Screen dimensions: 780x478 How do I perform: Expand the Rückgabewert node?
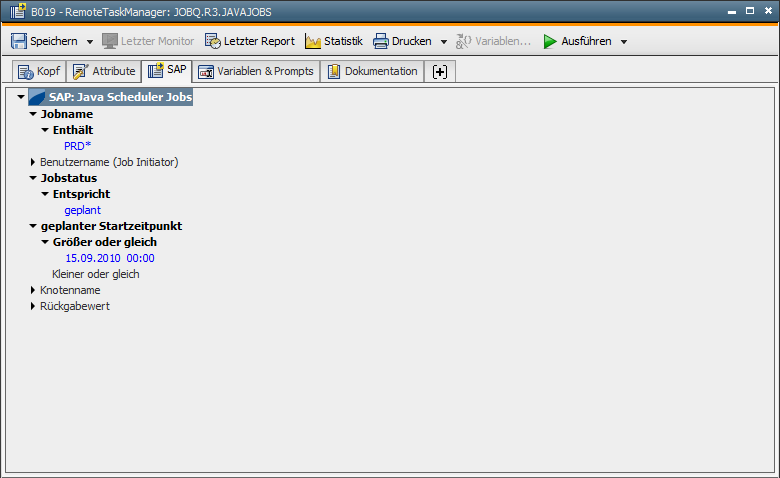point(33,306)
